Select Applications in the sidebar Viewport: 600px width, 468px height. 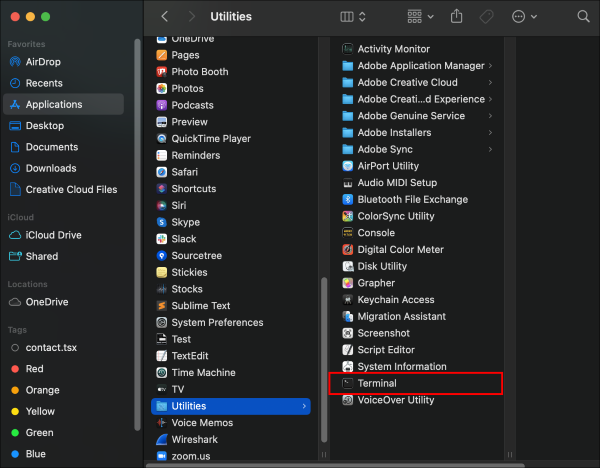coord(63,104)
